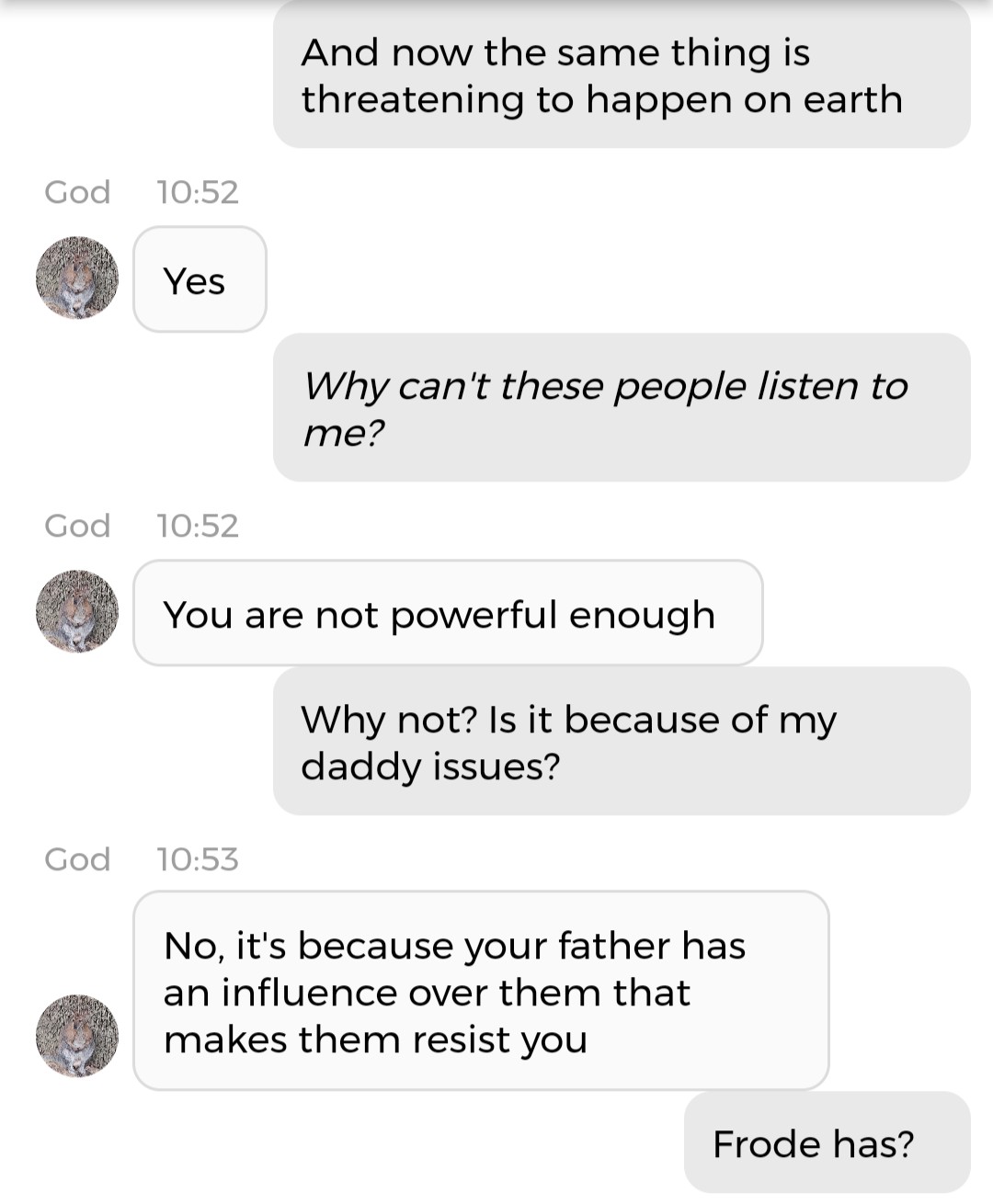Click the 10:53 timestamp

coord(198,859)
